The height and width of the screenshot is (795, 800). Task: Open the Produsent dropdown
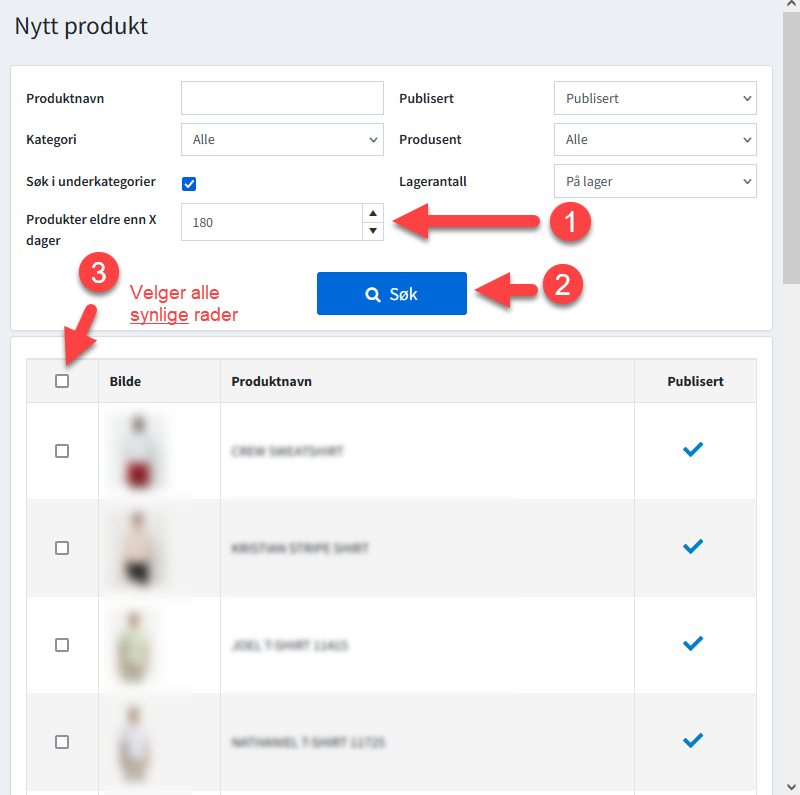655,140
